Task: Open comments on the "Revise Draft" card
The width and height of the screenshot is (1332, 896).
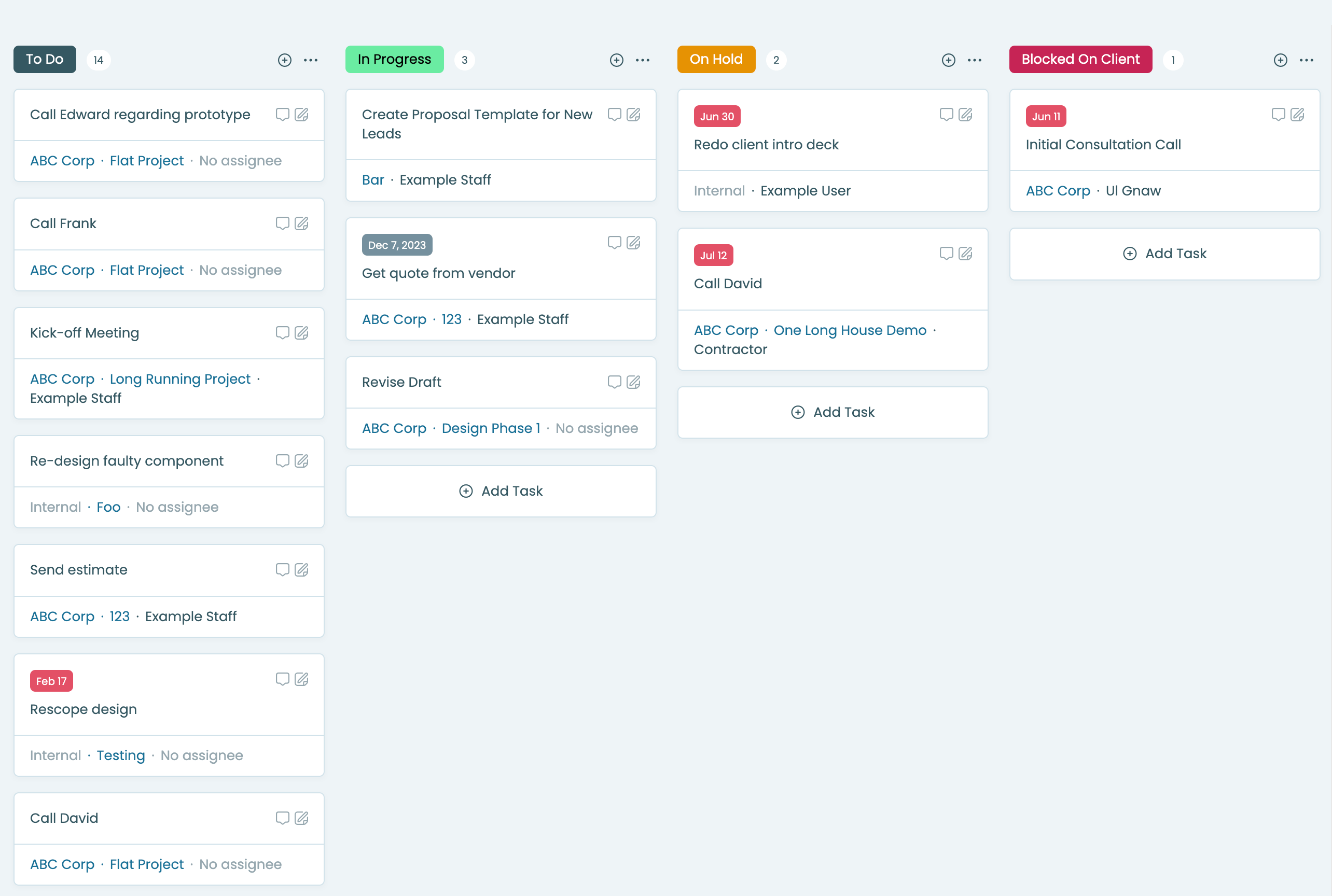Action: [614, 382]
